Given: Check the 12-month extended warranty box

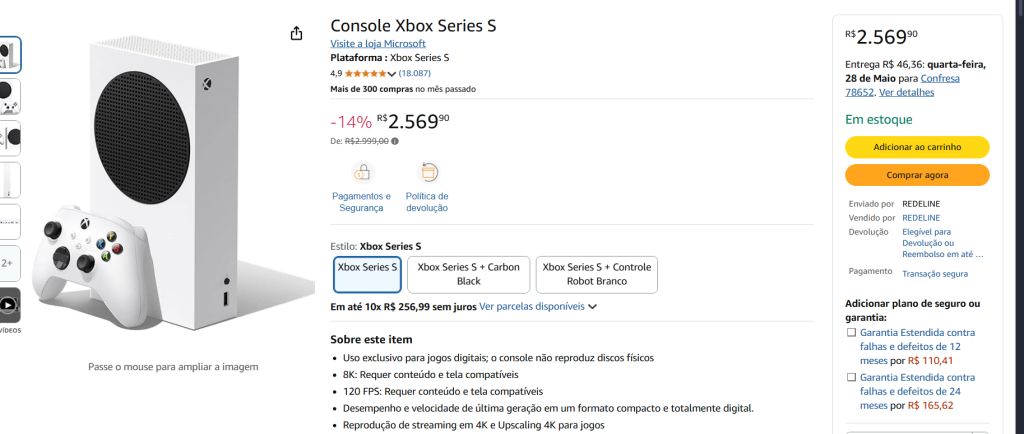Looking at the screenshot, I should (x=851, y=333).
